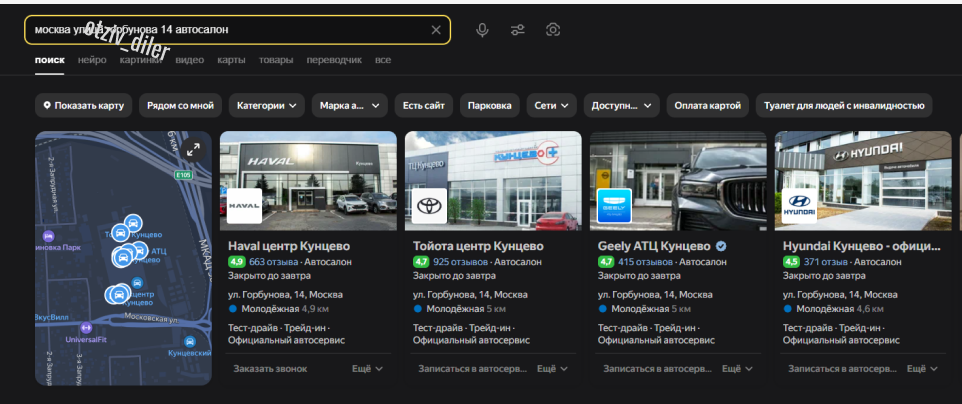Viewport: 962px width, 404px height.
Task: Switch to the карты tab
Action: point(231,60)
